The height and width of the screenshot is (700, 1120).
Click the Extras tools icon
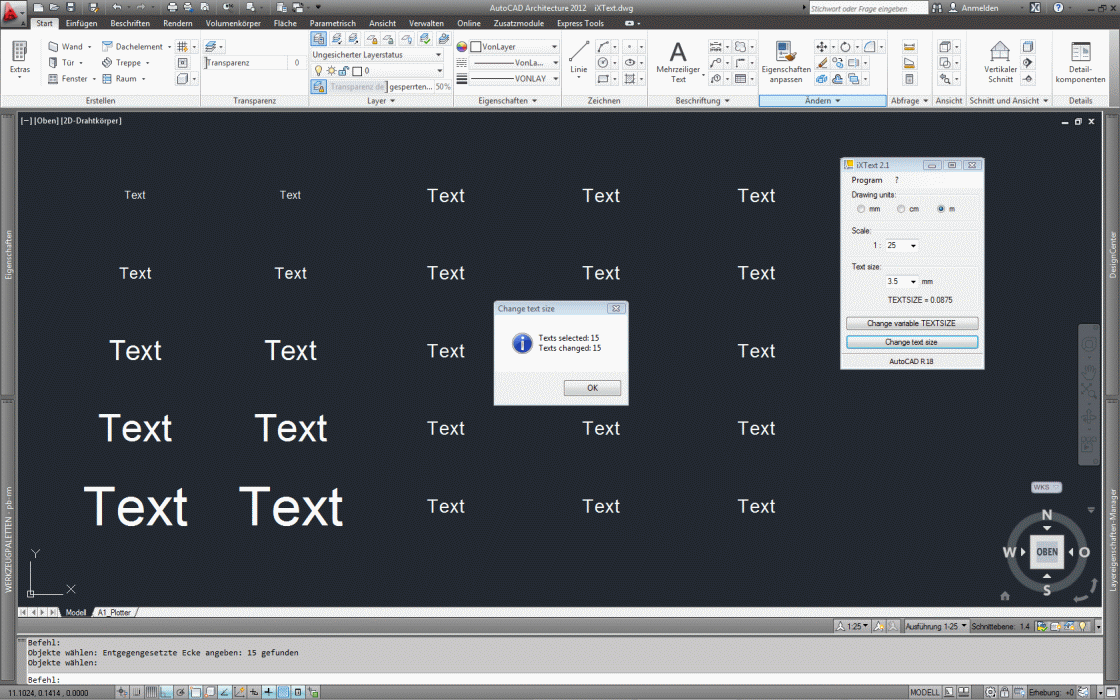point(19,57)
